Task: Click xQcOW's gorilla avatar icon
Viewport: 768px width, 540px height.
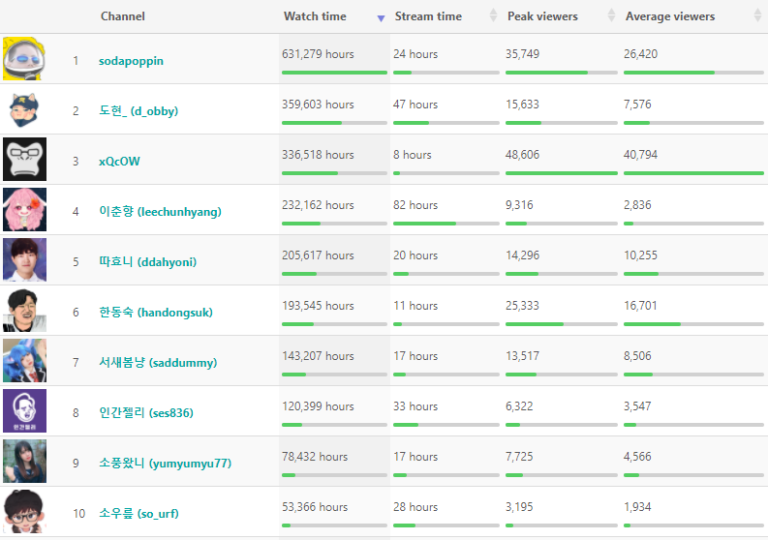Action: point(23,160)
